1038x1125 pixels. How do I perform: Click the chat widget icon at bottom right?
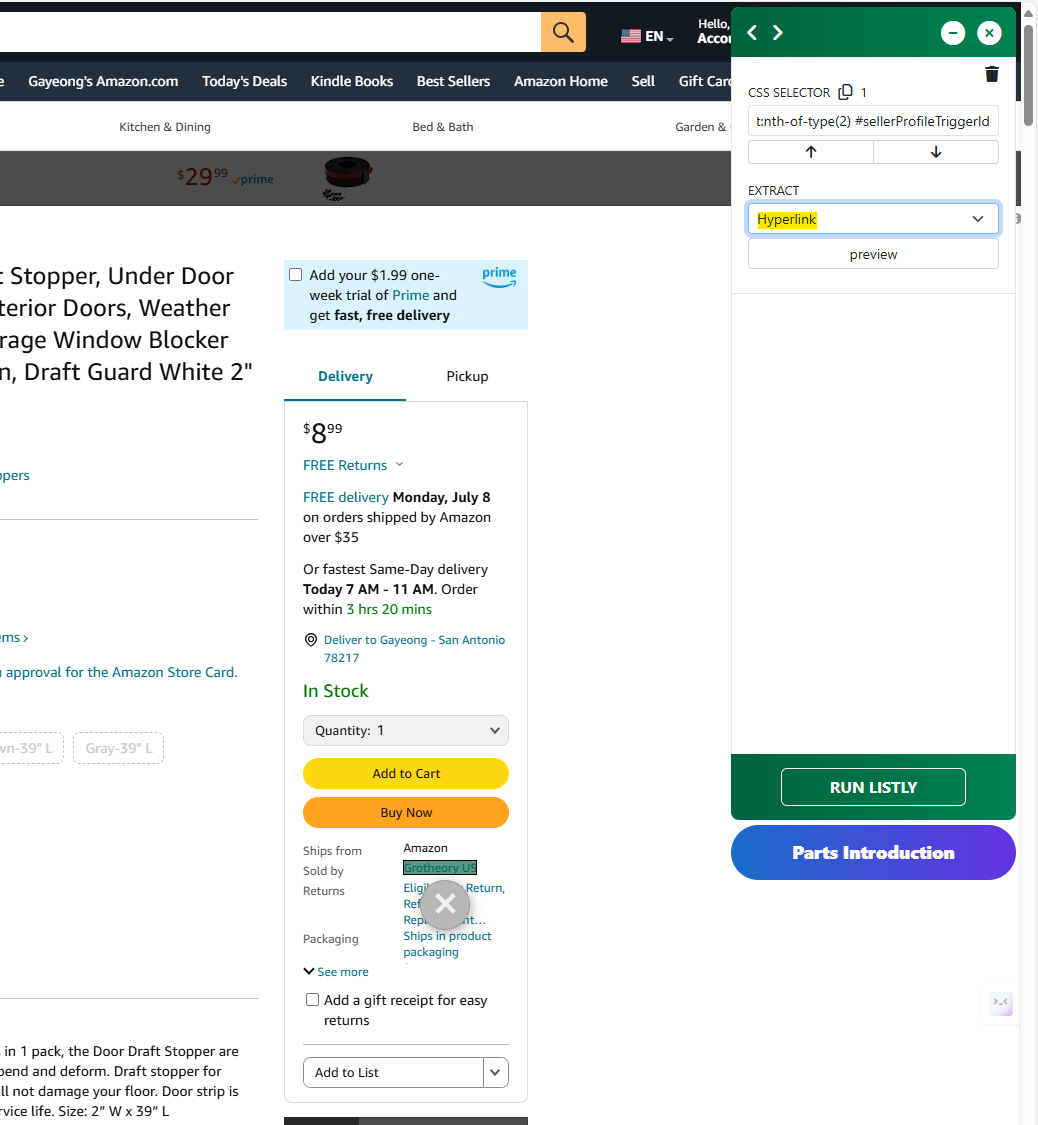1001,1002
